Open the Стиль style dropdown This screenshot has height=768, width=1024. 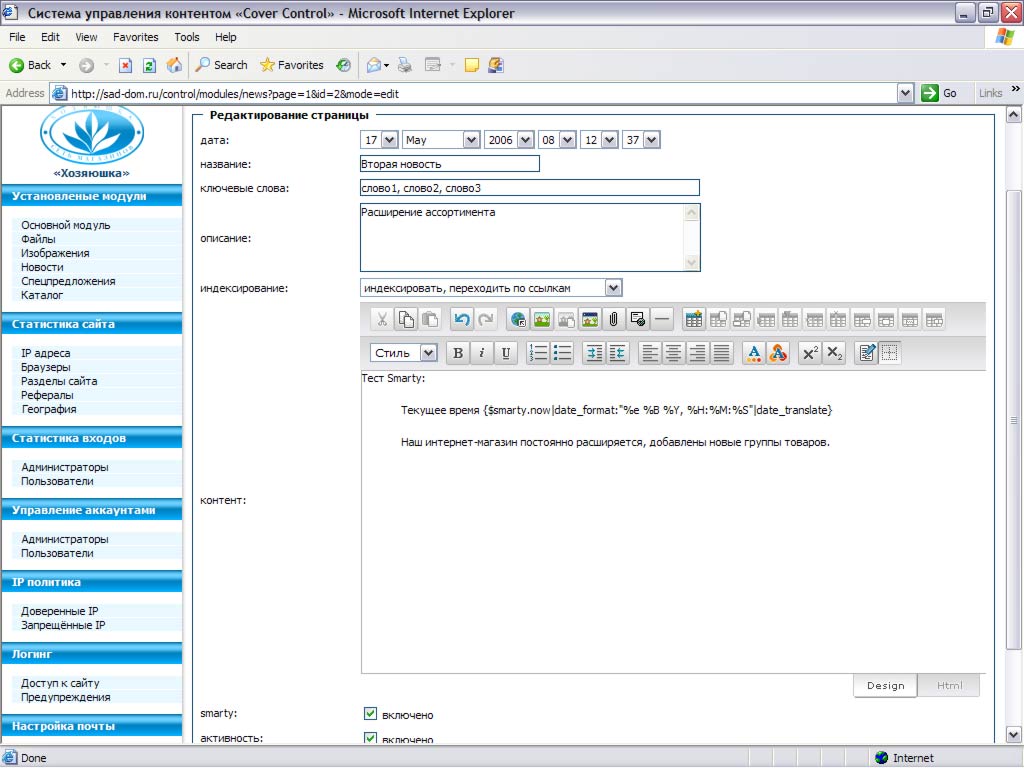tap(428, 353)
